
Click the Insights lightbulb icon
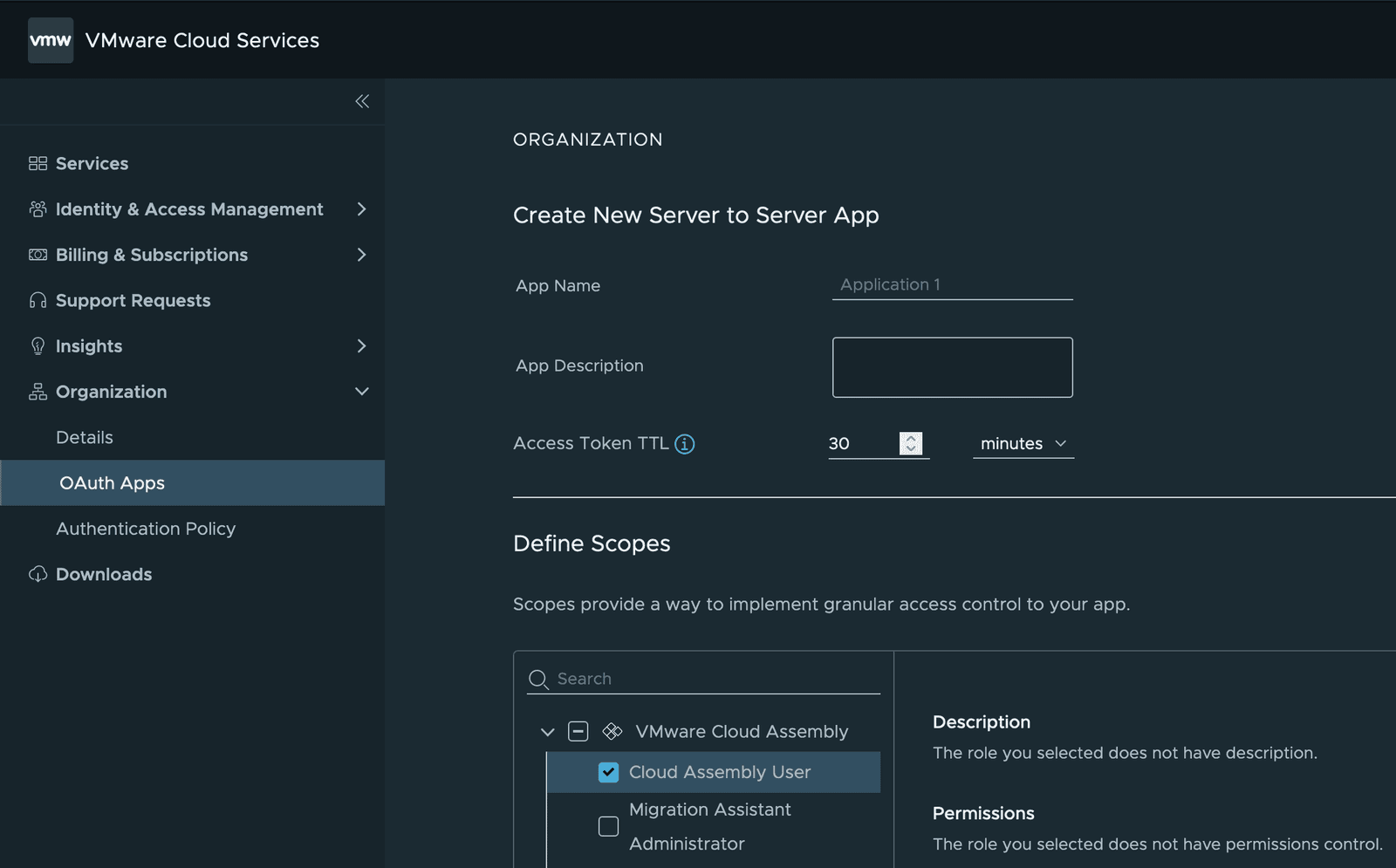tap(38, 345)
